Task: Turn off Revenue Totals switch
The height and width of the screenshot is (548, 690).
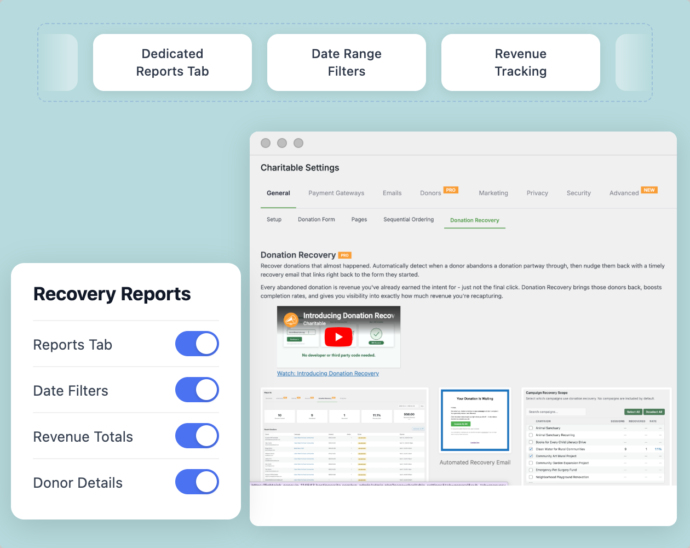Action: pos(197,436)
